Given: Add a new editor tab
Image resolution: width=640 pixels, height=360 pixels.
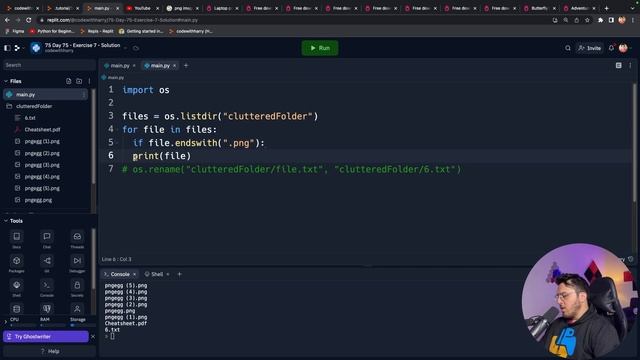Looking at the screenshot, I should pyautogui.click(x=186, y=66).
